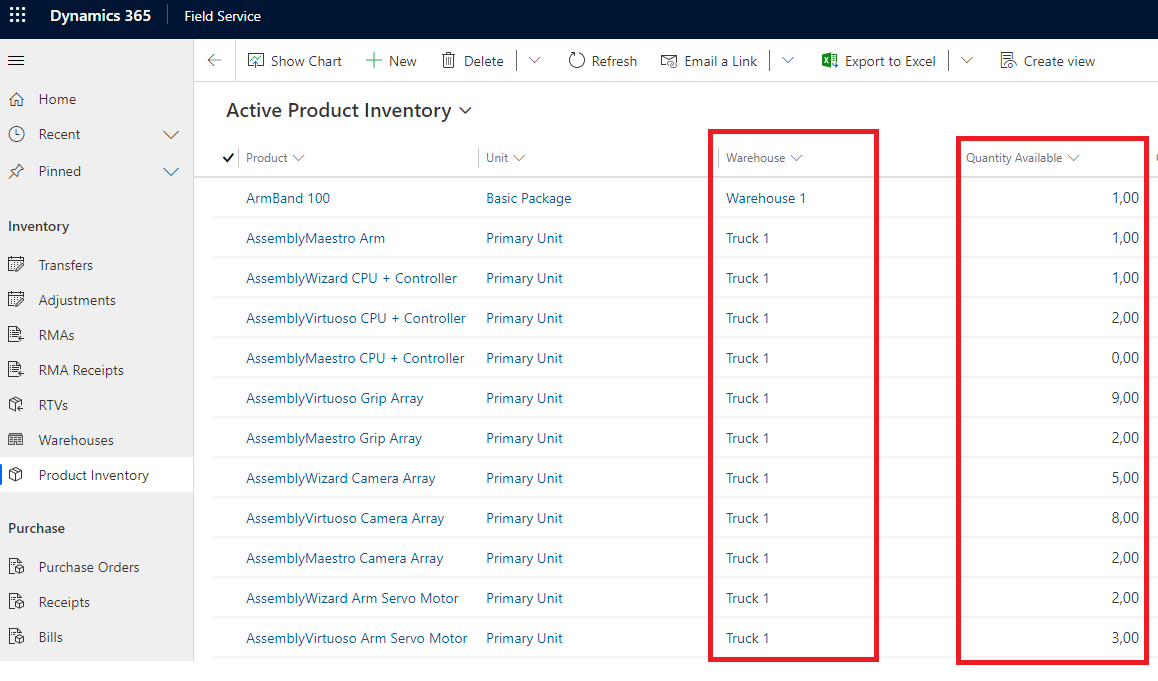The image size is (1158, 681).
Task: Click the Delete trash icon
Action: 448,61
